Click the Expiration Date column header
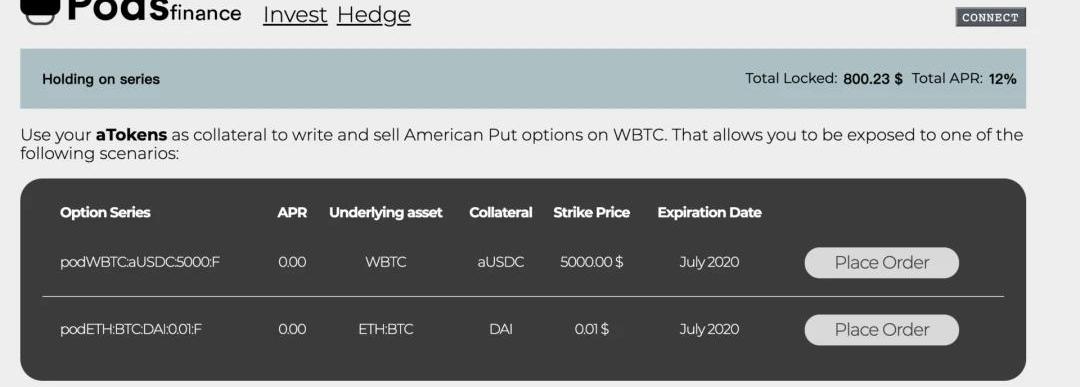The image size is (1080, 387). click(709, 213)
